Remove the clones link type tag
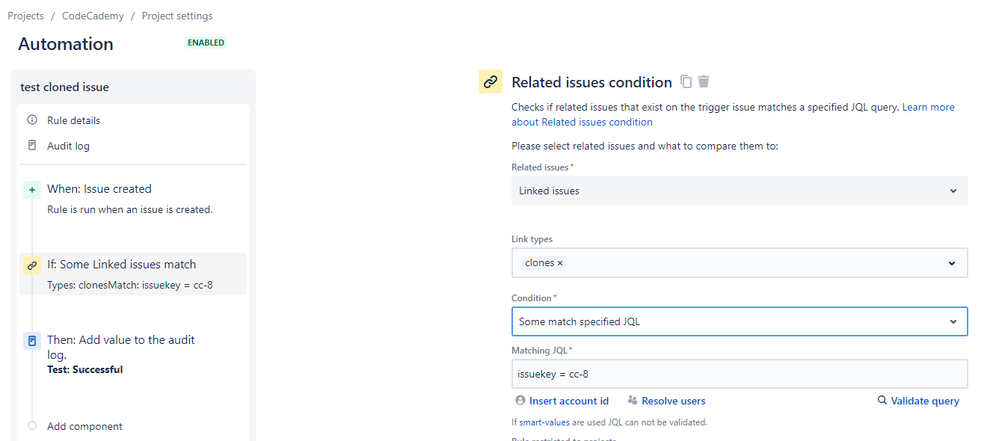This screenshot has width=999, height=441. tap(560, 263)
